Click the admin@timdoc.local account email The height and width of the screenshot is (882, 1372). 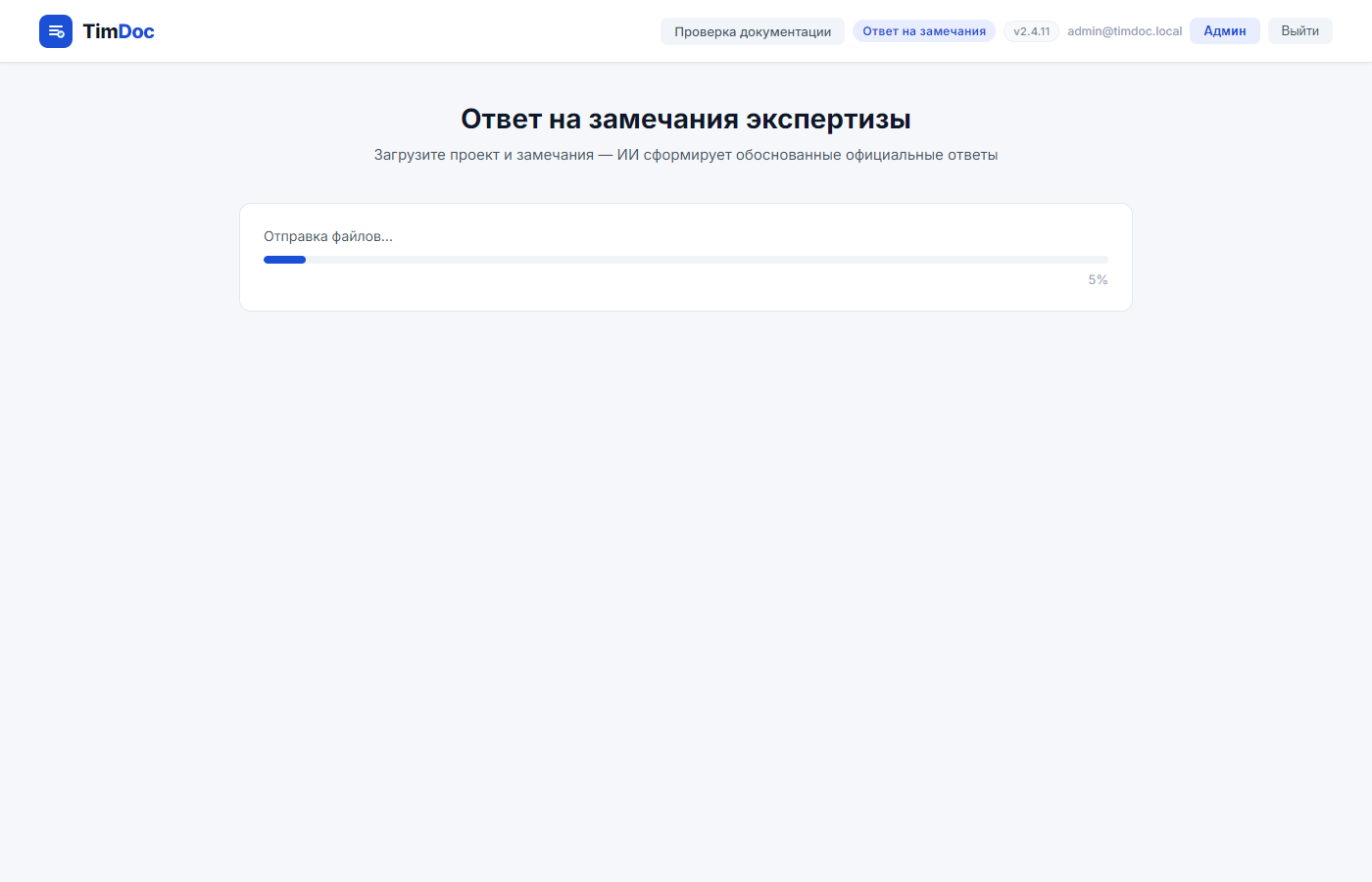(1124, 30)
